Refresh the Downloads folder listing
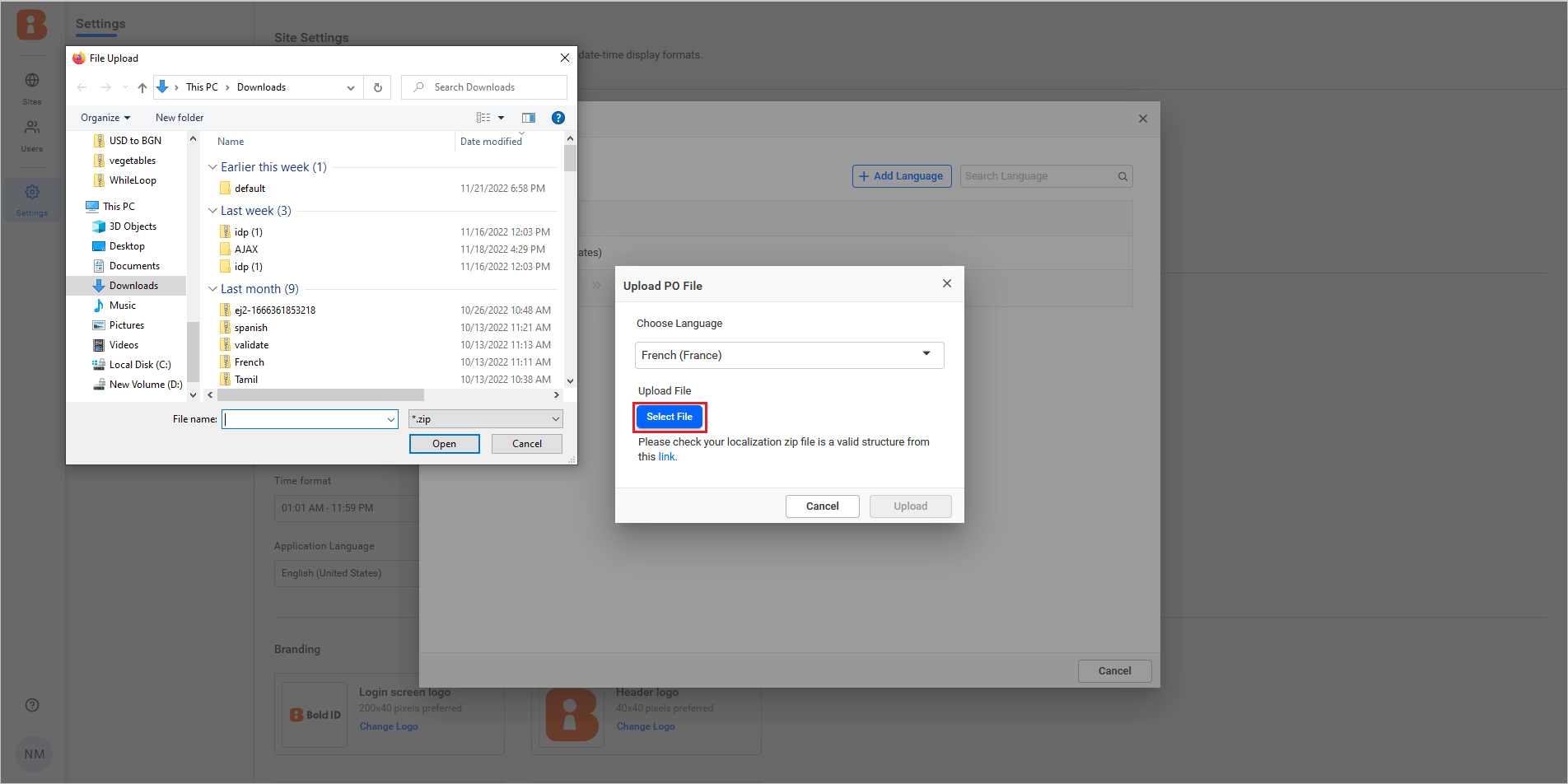 [x=377, y=86]
